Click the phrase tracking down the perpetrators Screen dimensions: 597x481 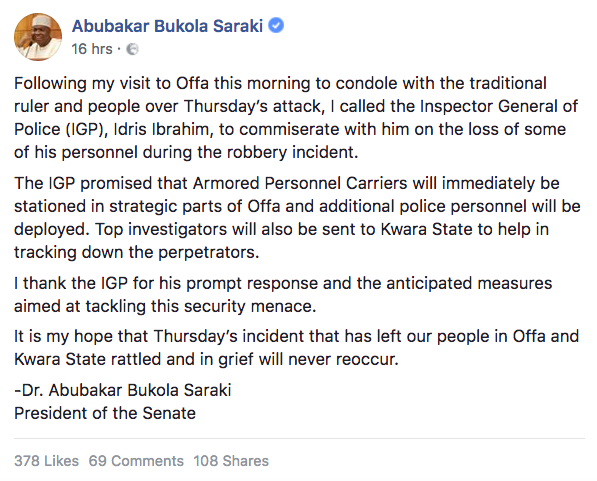click(x=136, y=252)
